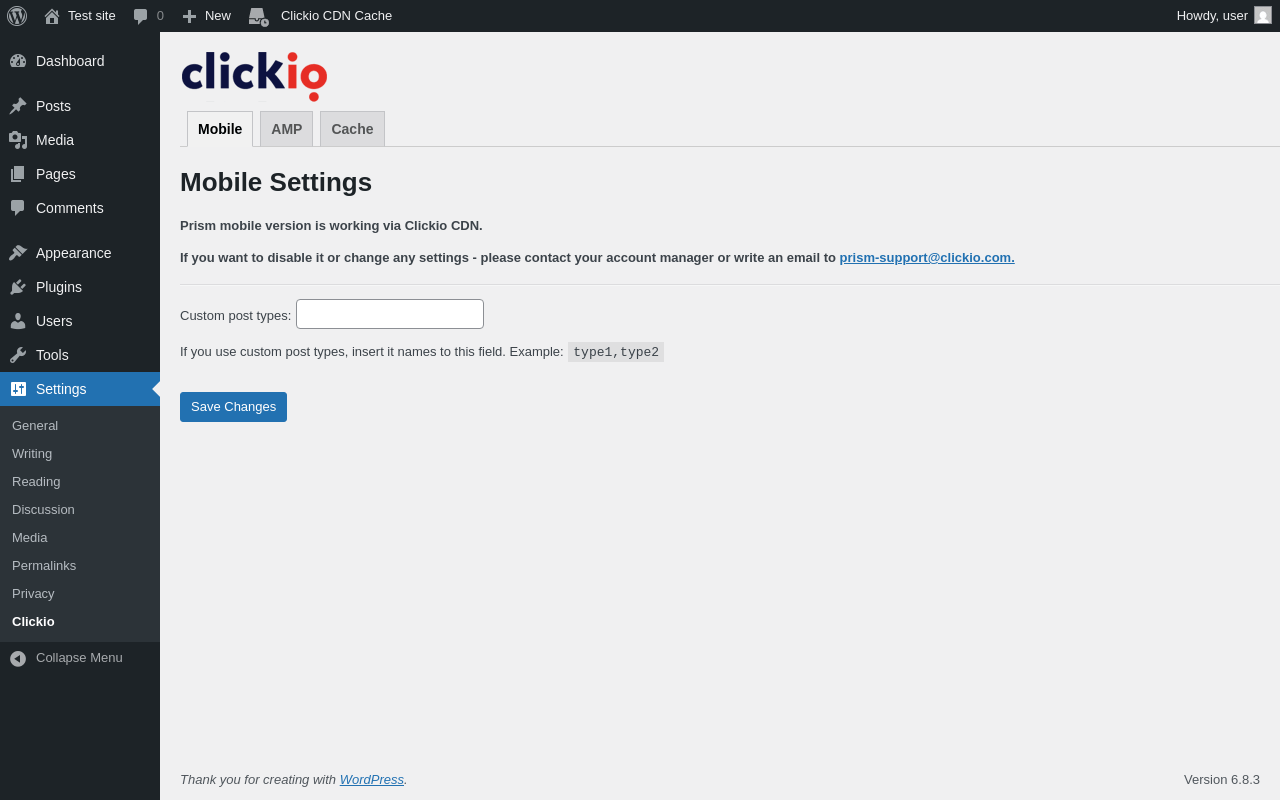The width and height of the screenshot is (1280, 800).
Task: Click the Media library icon
Action: pos(18,140)
